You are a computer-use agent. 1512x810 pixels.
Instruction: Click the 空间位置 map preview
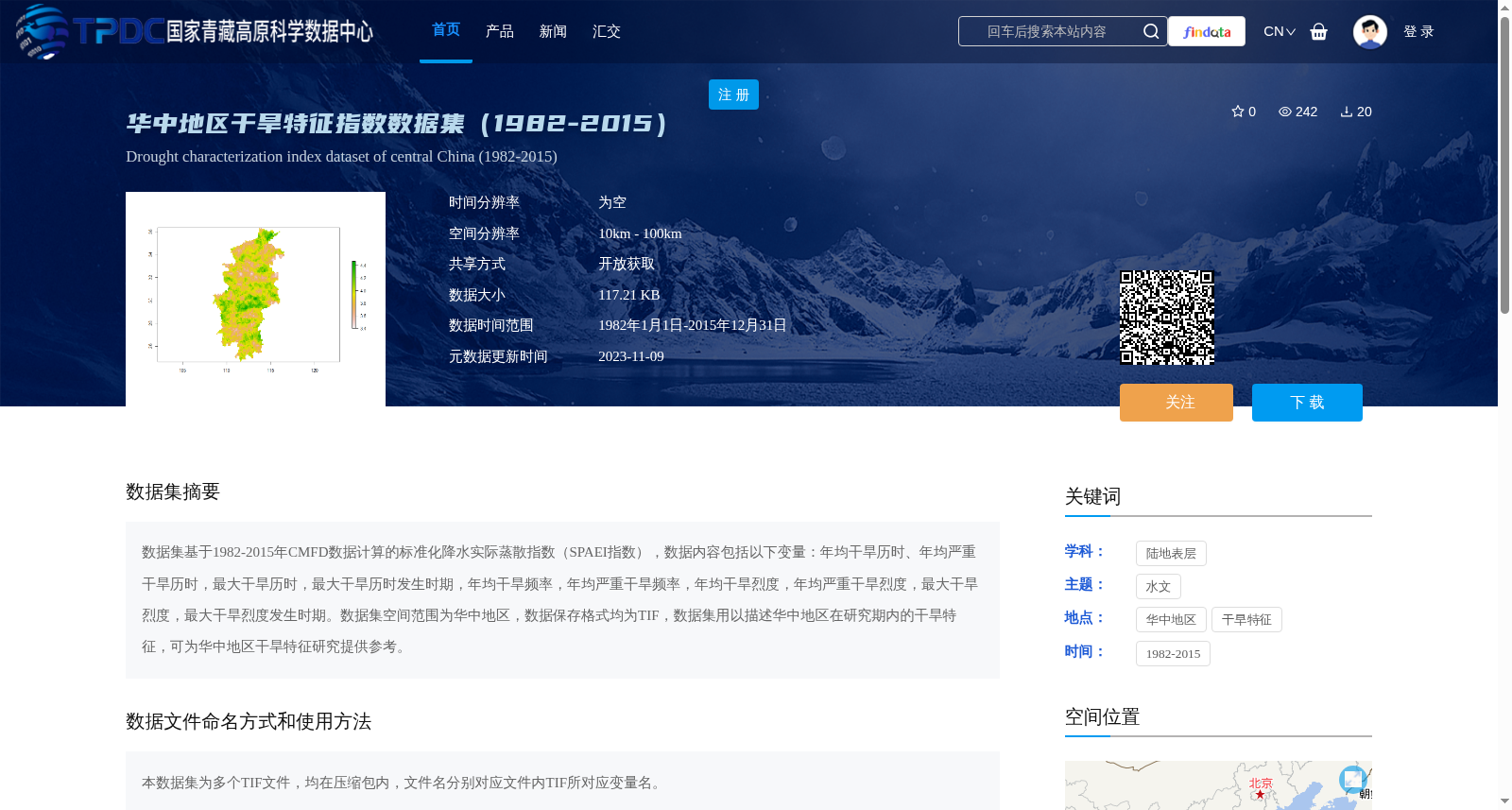click(x=1218, y=785)
